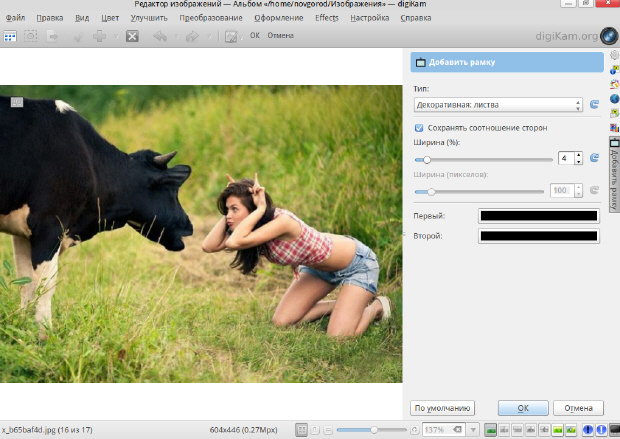Click the zoom-in icon in status bar

414,430
